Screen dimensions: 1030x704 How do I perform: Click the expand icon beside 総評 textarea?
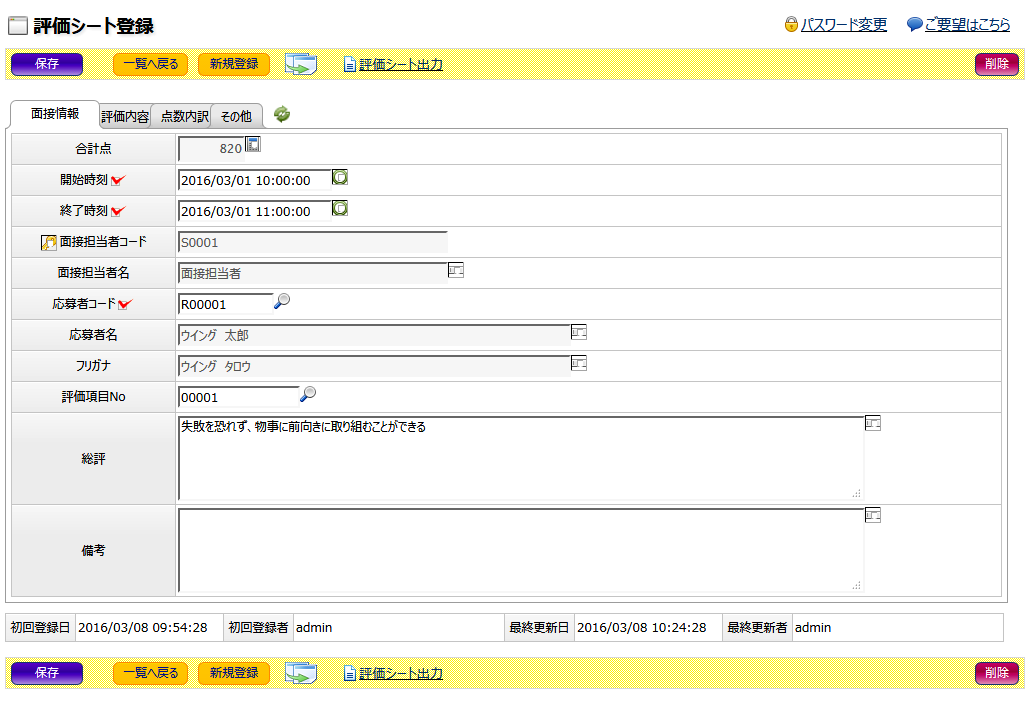873,423
